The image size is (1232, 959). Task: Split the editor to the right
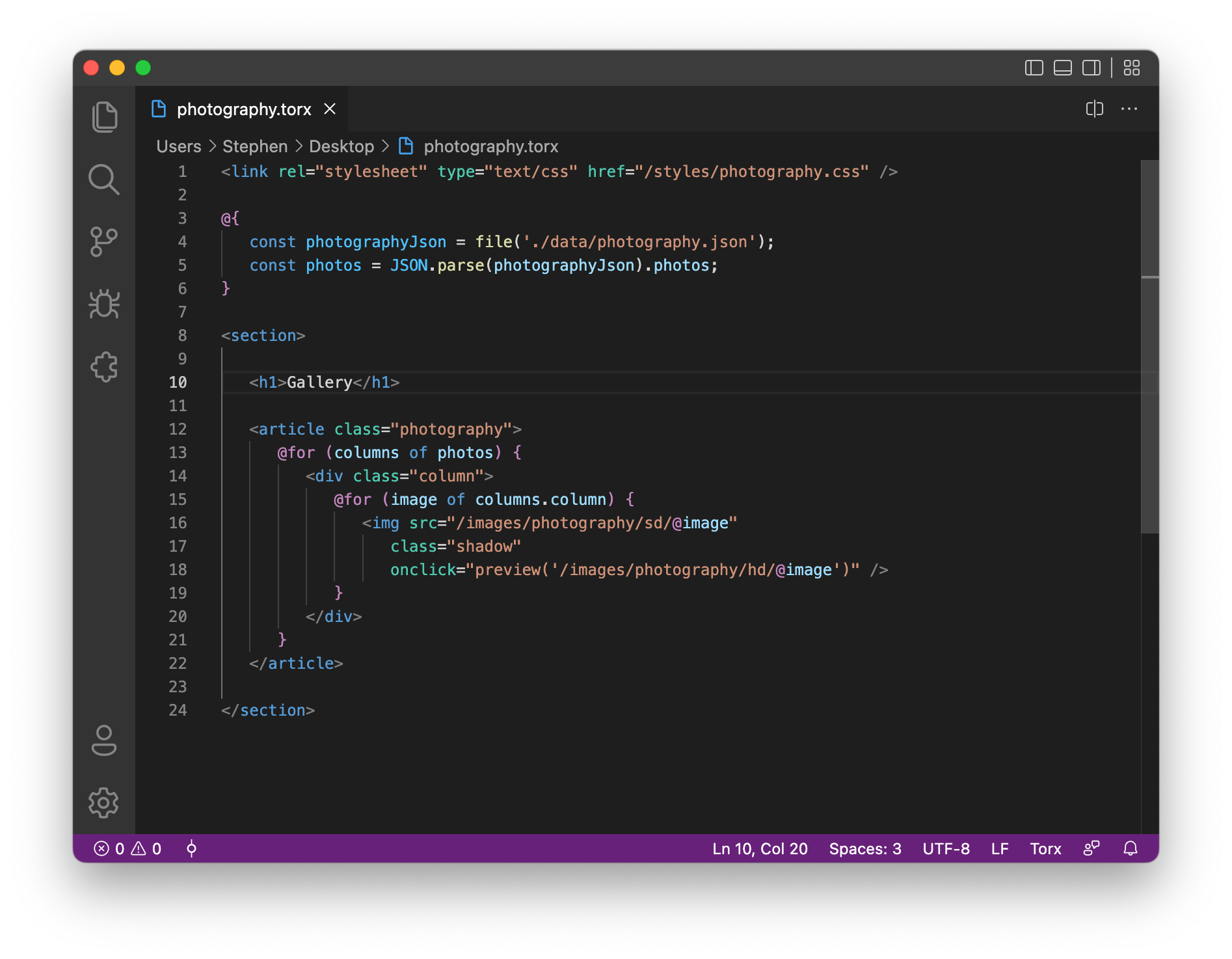[1095, 109]
